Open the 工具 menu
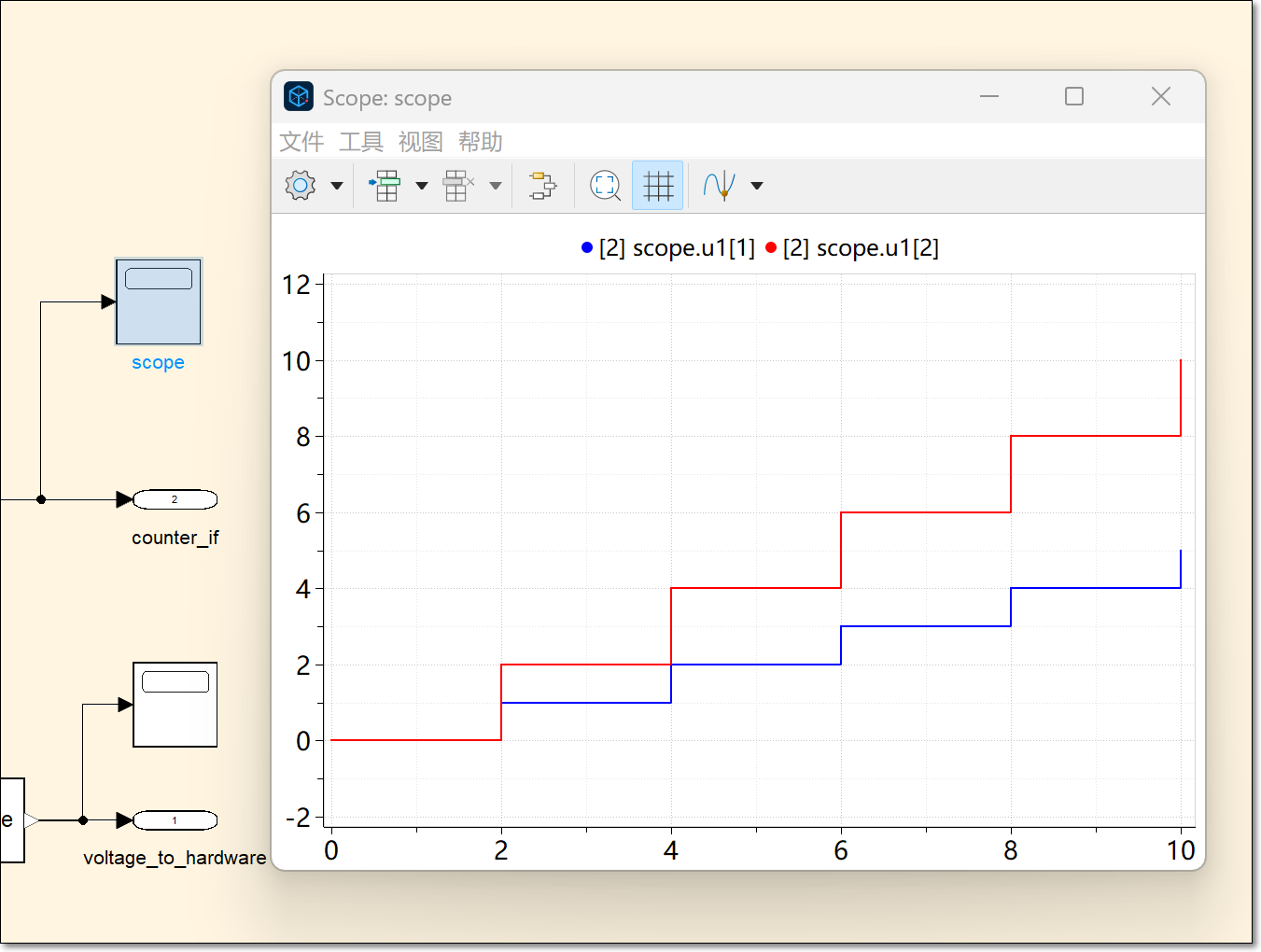Image resolution: width=1261 pixels, height=952 pixels. coord(360,142)
